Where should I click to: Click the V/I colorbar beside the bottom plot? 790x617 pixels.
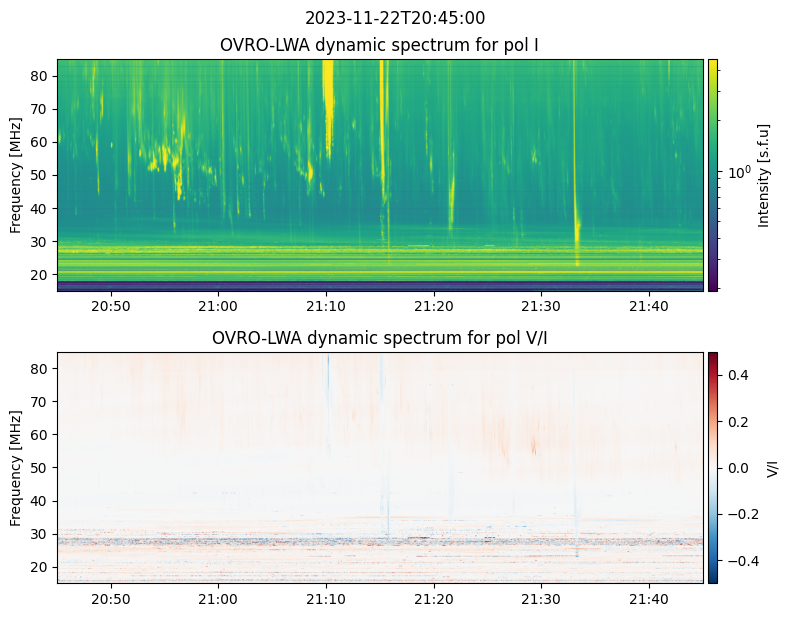(713, 467)
